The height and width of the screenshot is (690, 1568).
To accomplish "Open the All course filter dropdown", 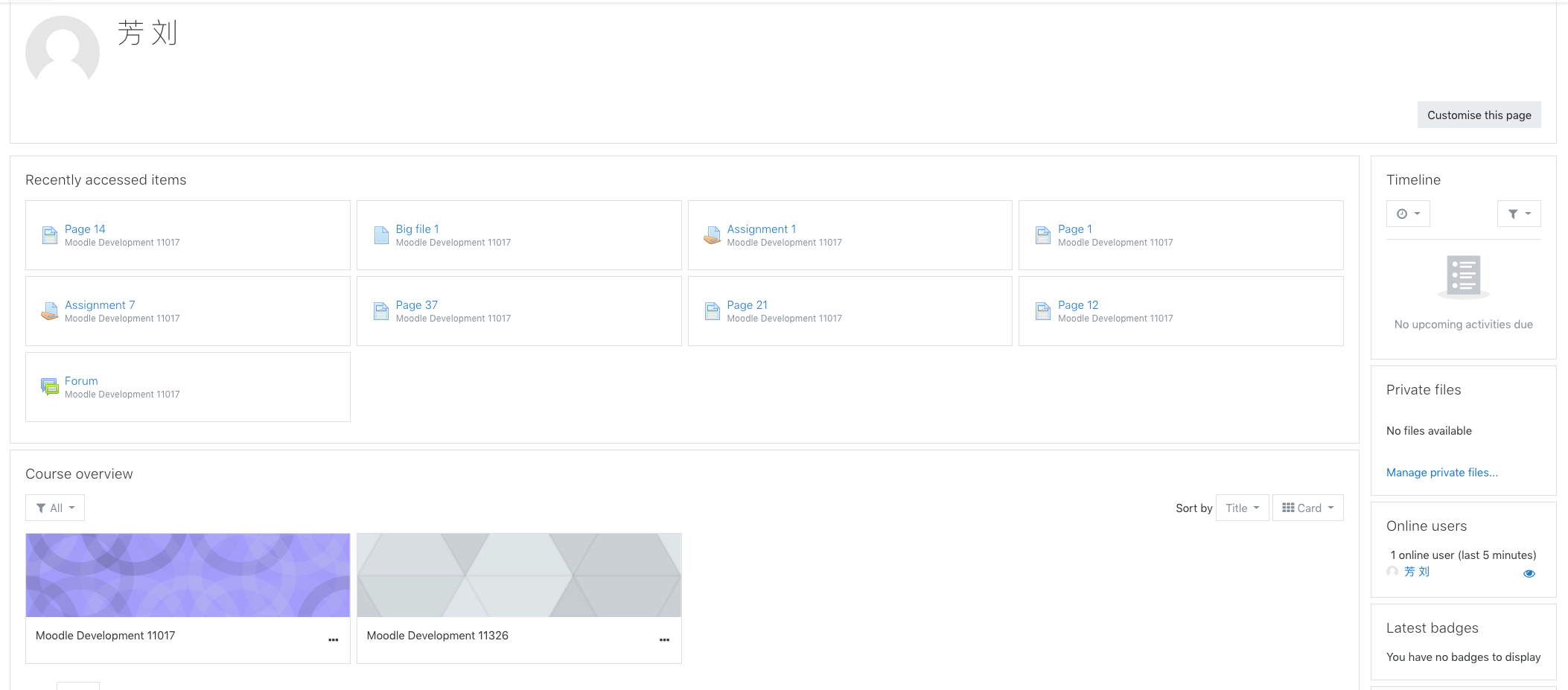I will point(55,508).
